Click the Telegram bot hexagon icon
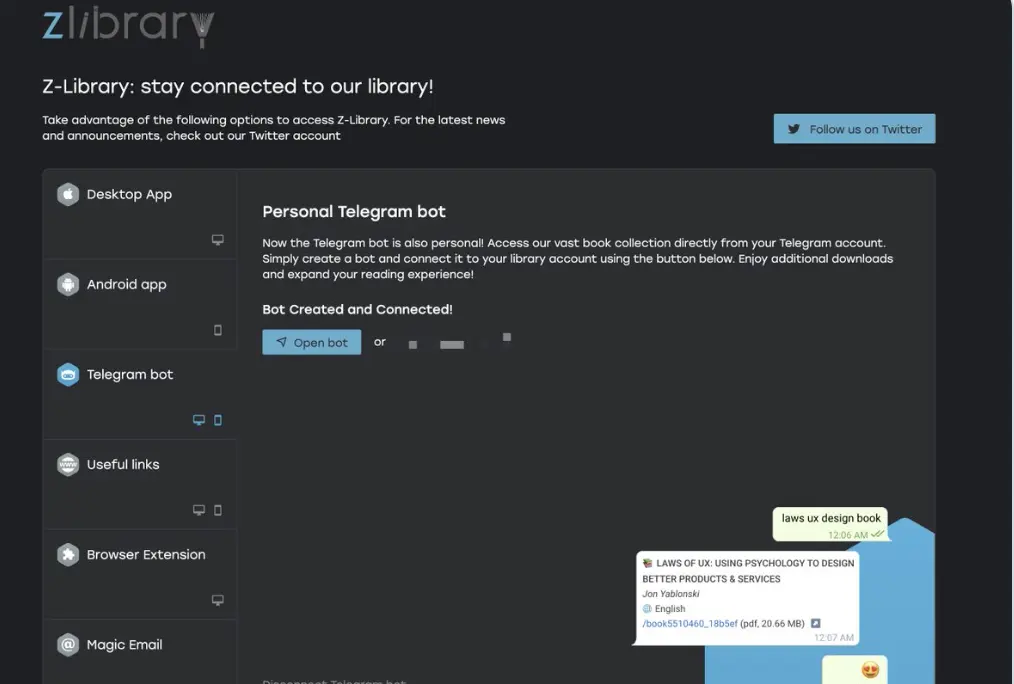 point(68,375)
